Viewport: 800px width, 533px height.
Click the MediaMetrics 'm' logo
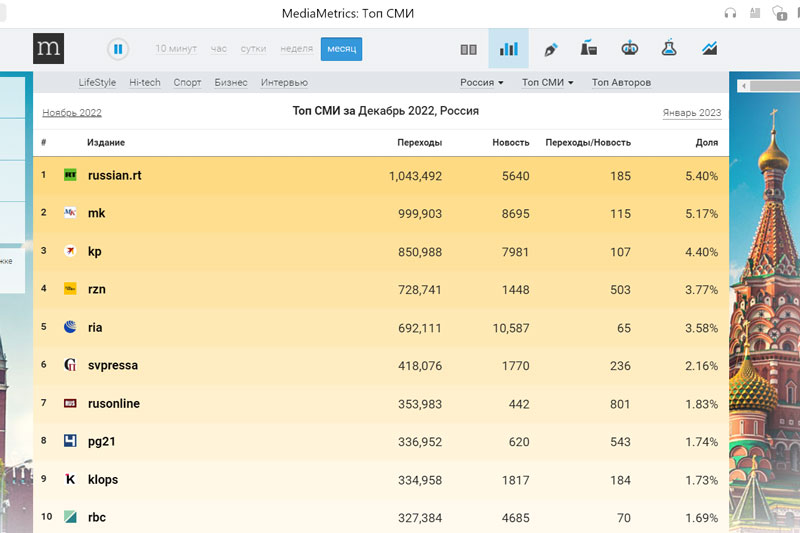(x=48, y=48)
